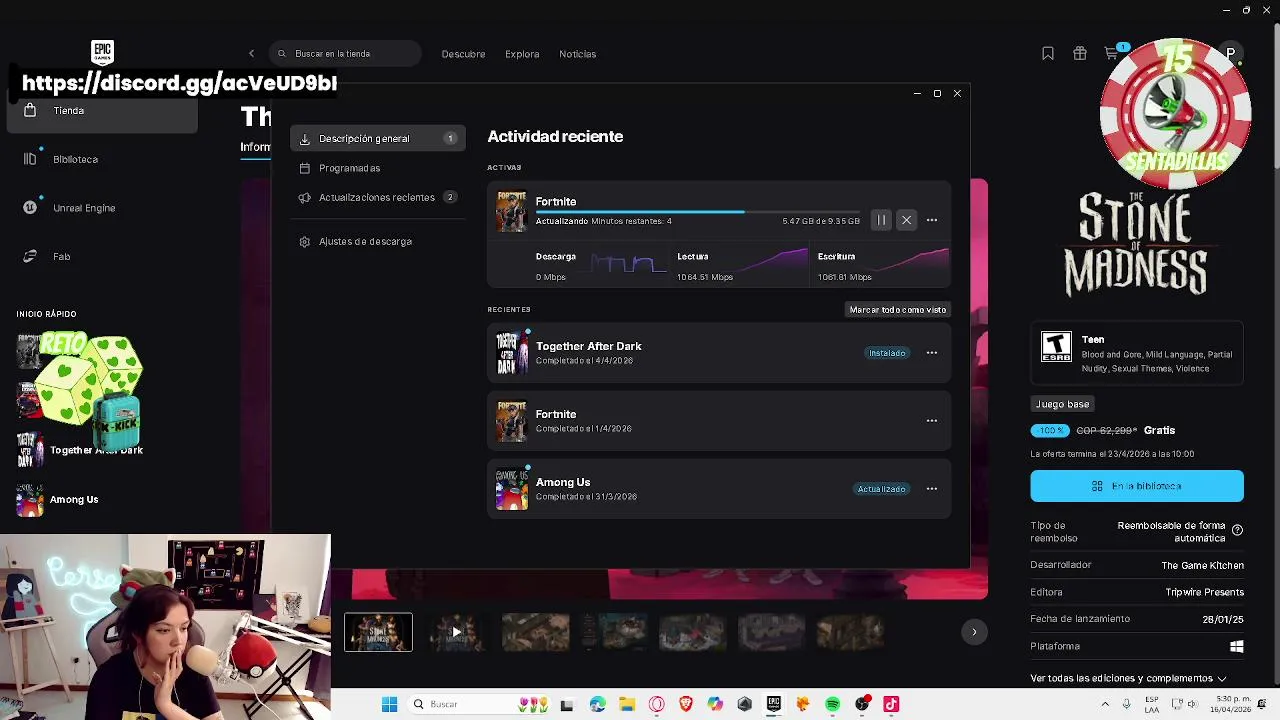Open the Descubre store tab
This screenshot has width=1280, height=720.
pyautogui.click(x=463, y=54)
